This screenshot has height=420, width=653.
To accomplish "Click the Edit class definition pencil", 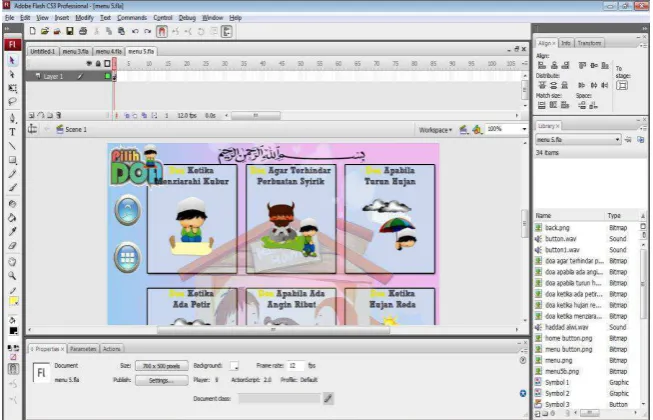I will click(328, 399).
